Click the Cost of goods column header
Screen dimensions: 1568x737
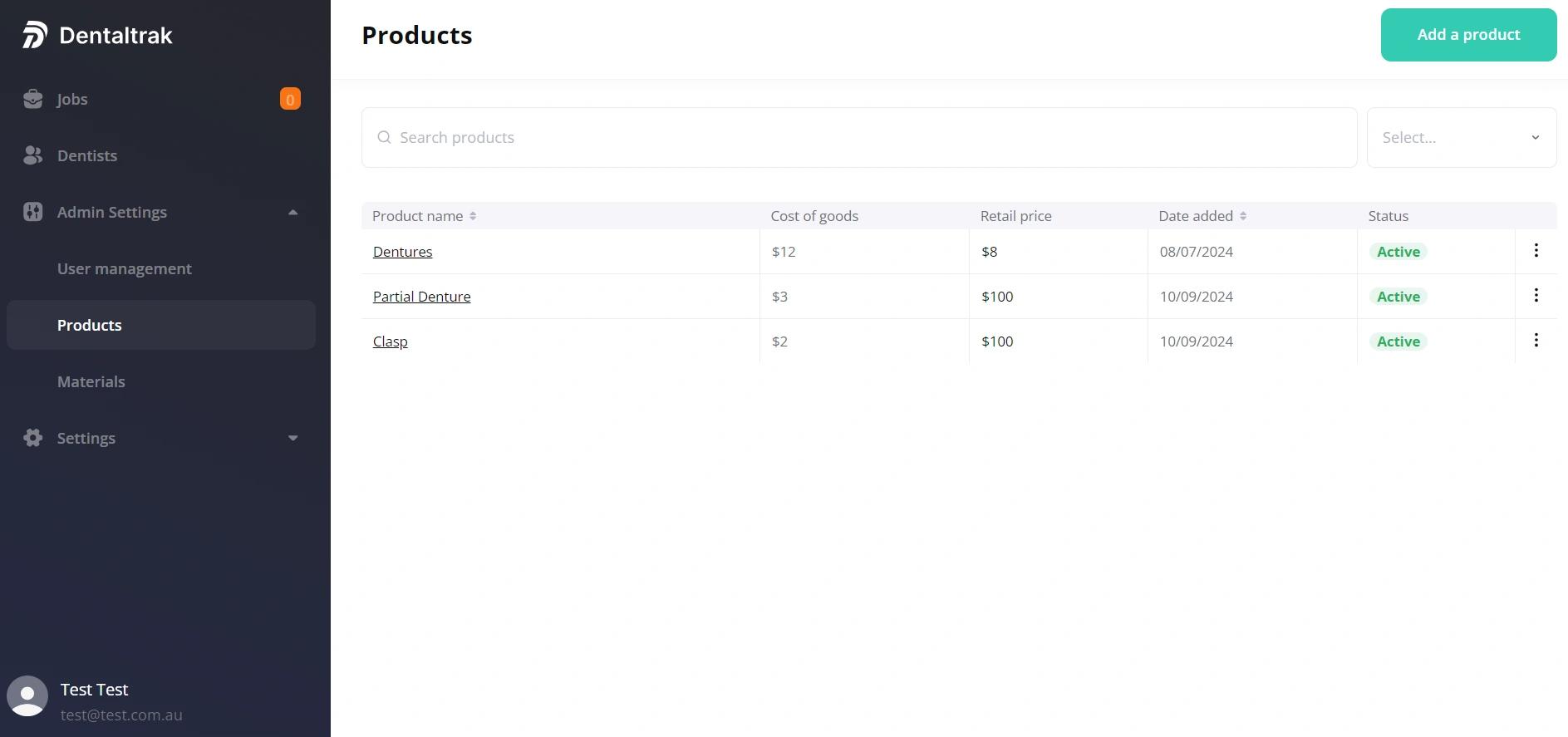814,216
